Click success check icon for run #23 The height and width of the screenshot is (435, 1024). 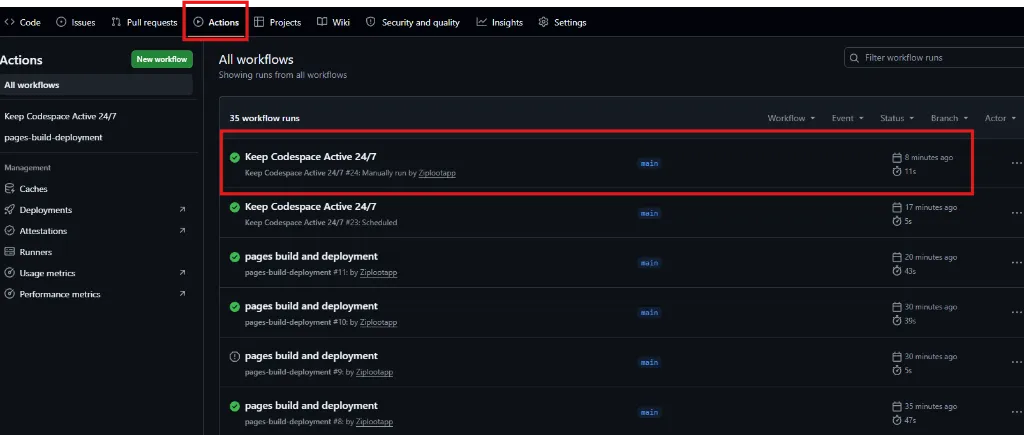234,207
